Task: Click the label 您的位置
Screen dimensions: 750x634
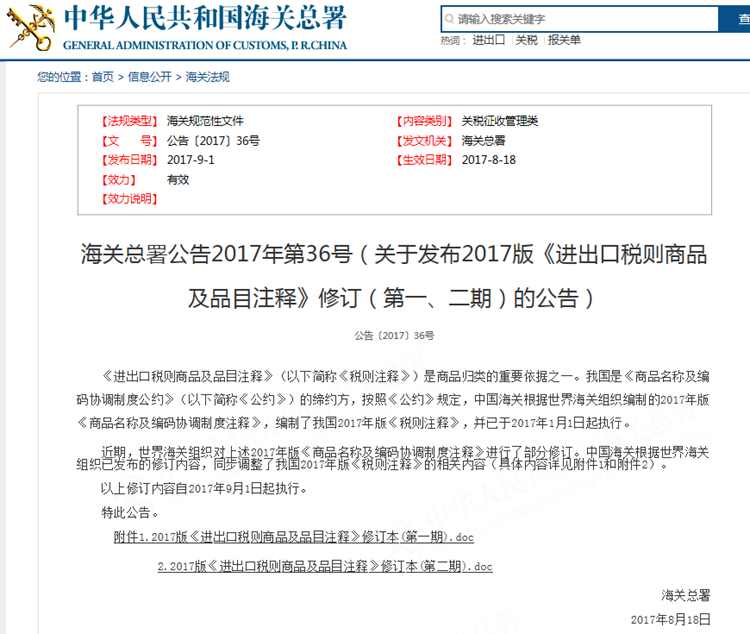Action: (63, 77)
